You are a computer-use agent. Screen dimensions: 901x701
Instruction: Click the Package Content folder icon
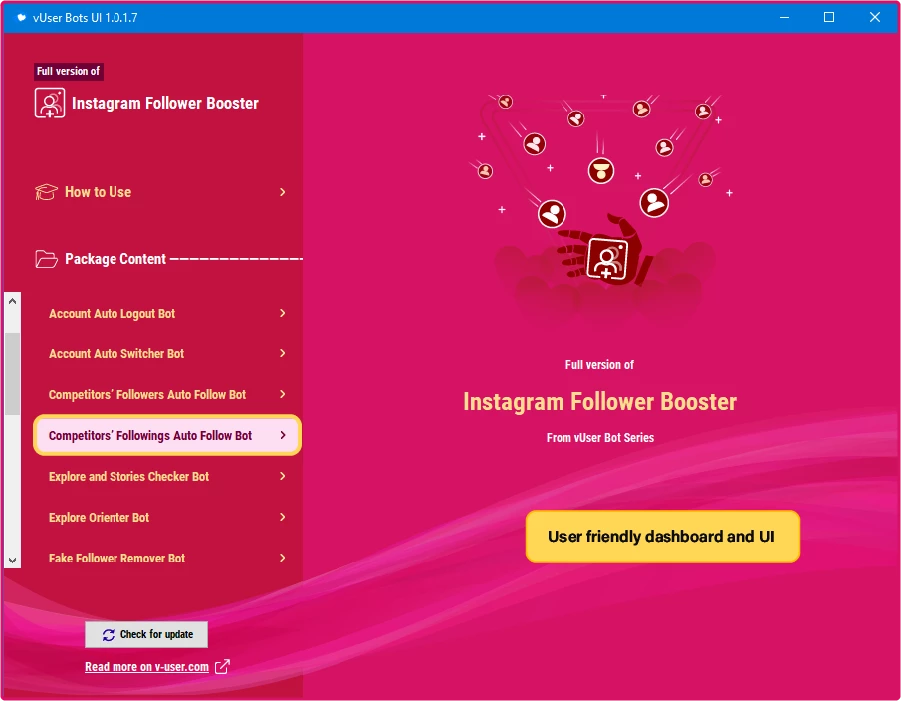click(46, 259)
